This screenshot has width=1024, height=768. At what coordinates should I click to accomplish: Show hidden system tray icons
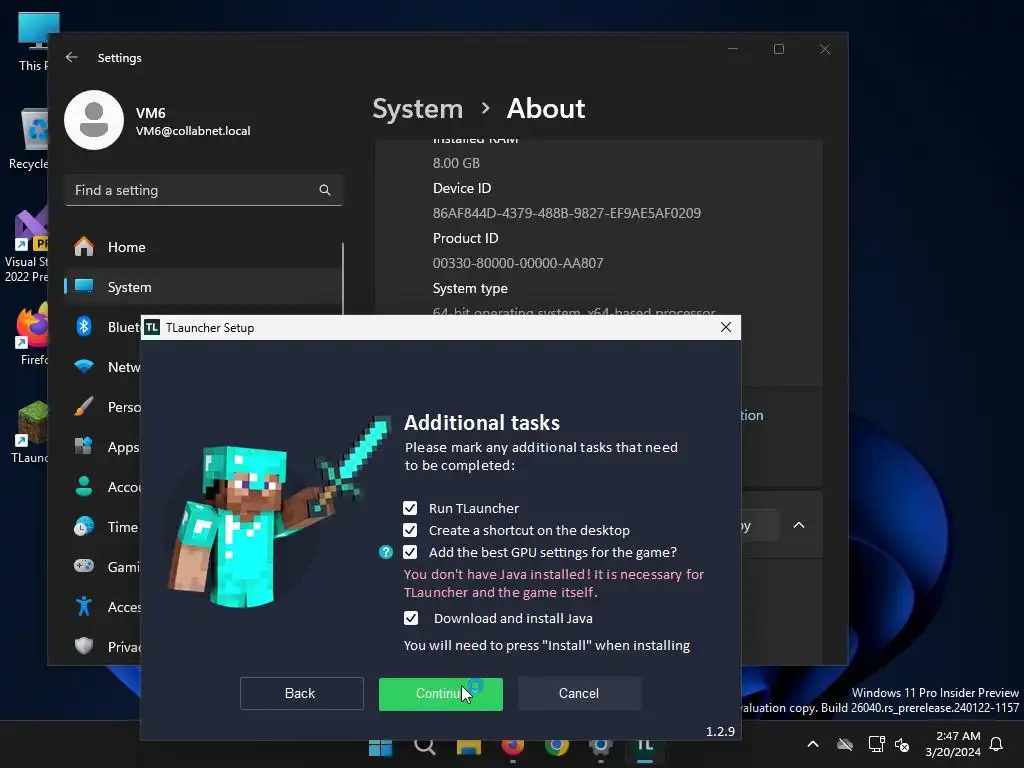[813, 744]
